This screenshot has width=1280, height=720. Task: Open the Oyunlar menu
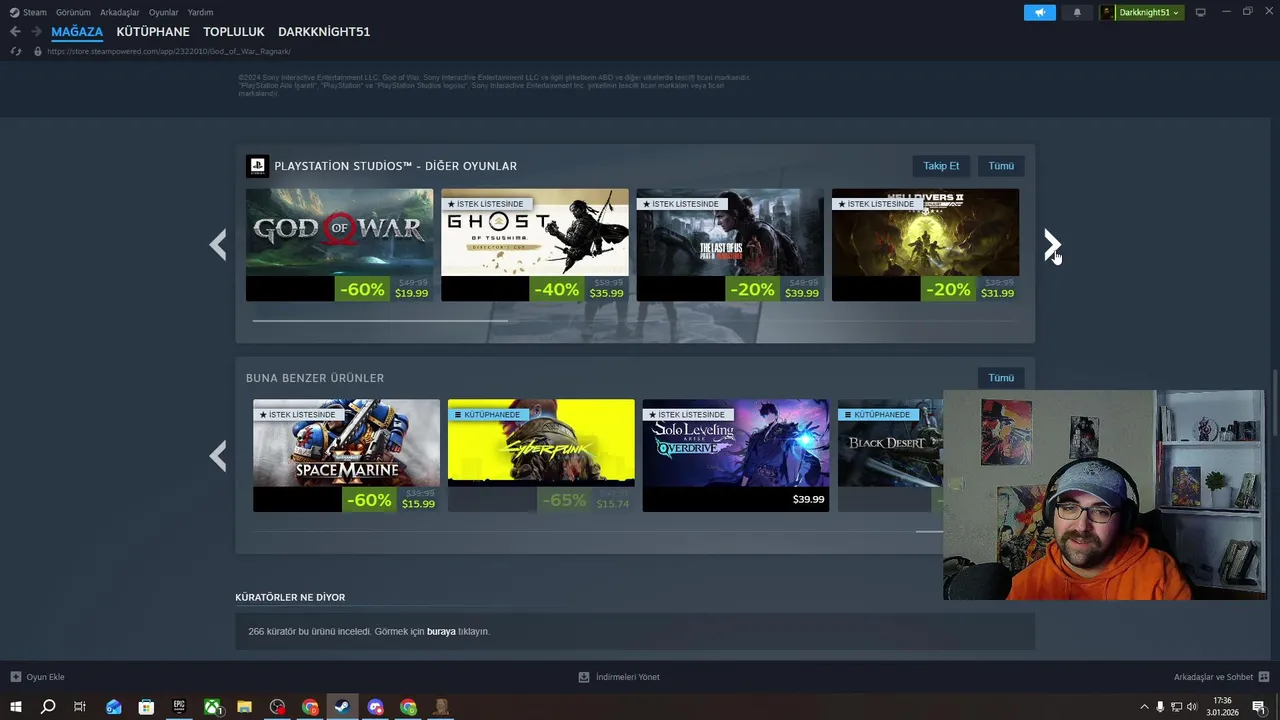pyautogui.click(x=163, y=12)
